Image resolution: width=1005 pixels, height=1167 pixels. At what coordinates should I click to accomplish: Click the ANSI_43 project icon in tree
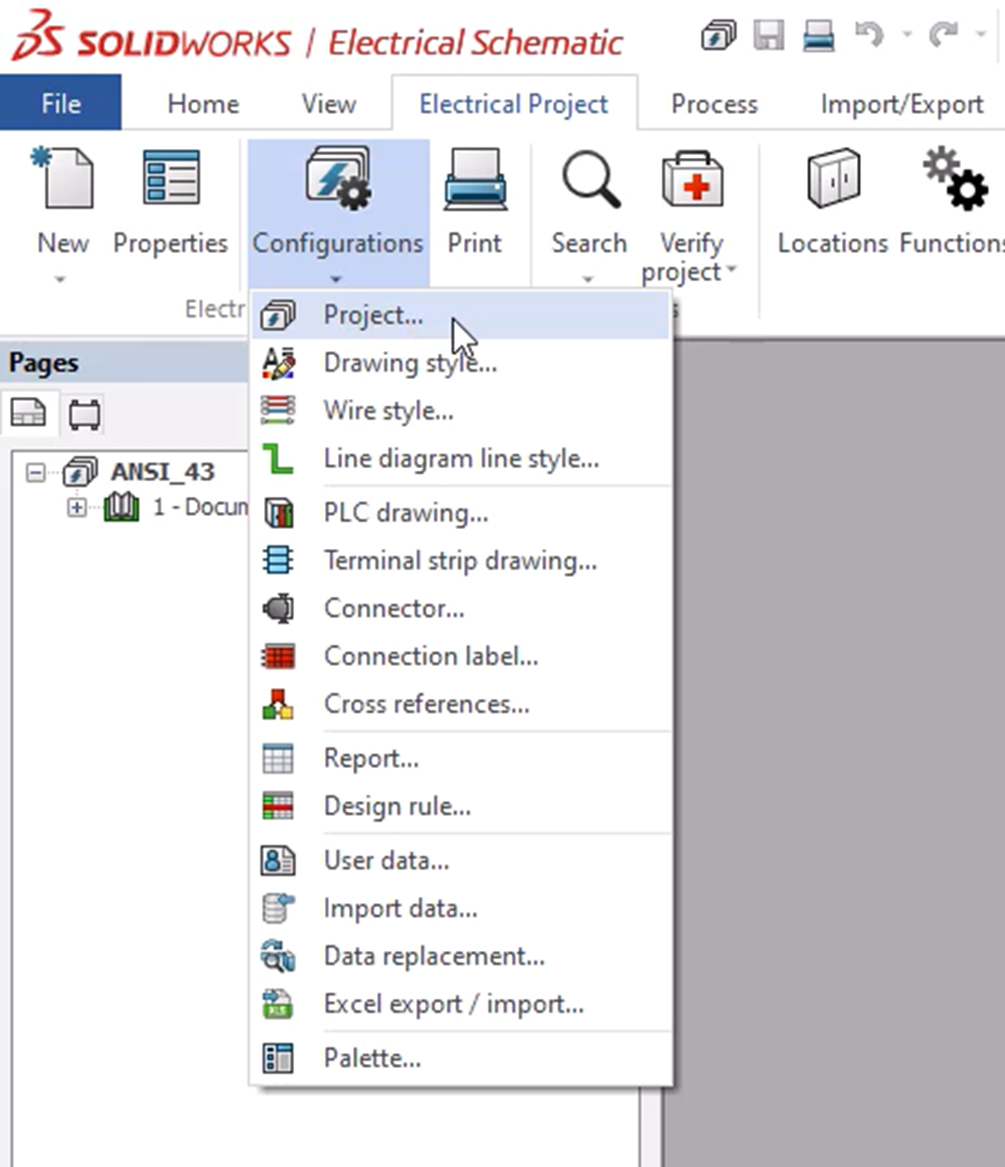click(80, 472)
